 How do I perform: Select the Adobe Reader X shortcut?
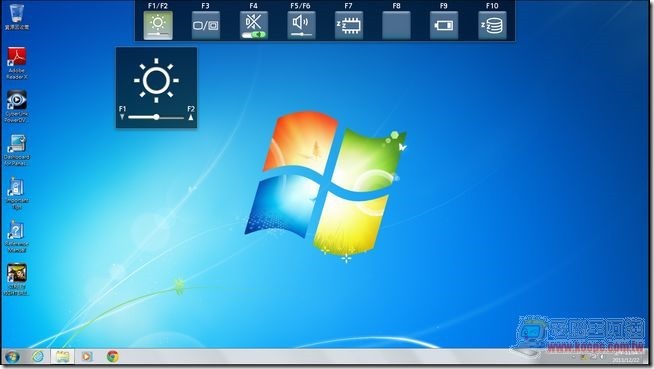tap(17, 63)
